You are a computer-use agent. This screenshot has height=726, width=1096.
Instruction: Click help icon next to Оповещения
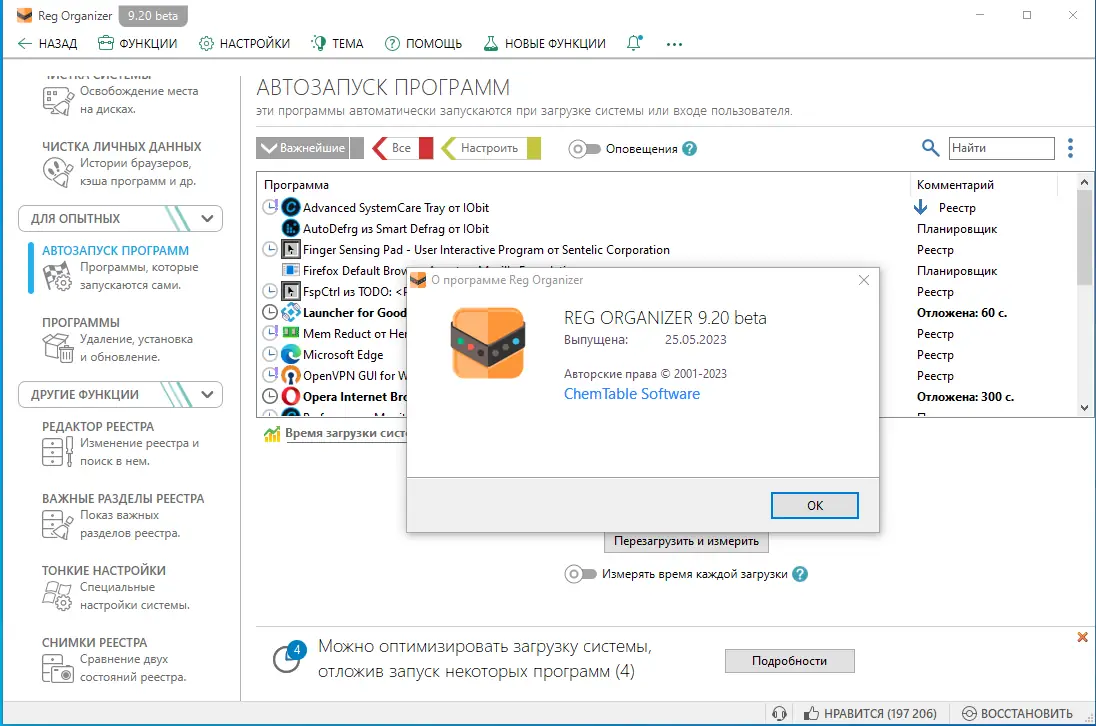pyautogui.click(x=689, y=149)
